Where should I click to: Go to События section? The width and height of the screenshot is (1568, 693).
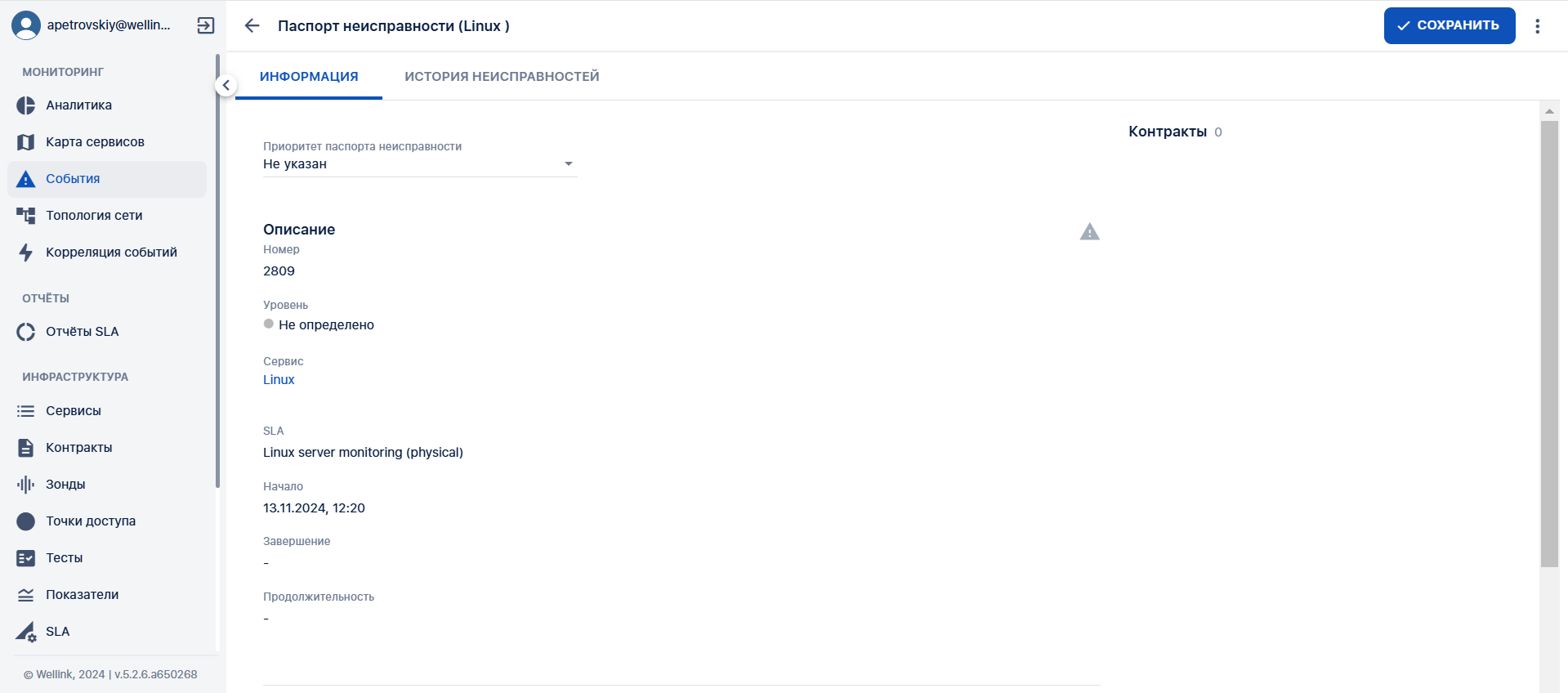107,179
